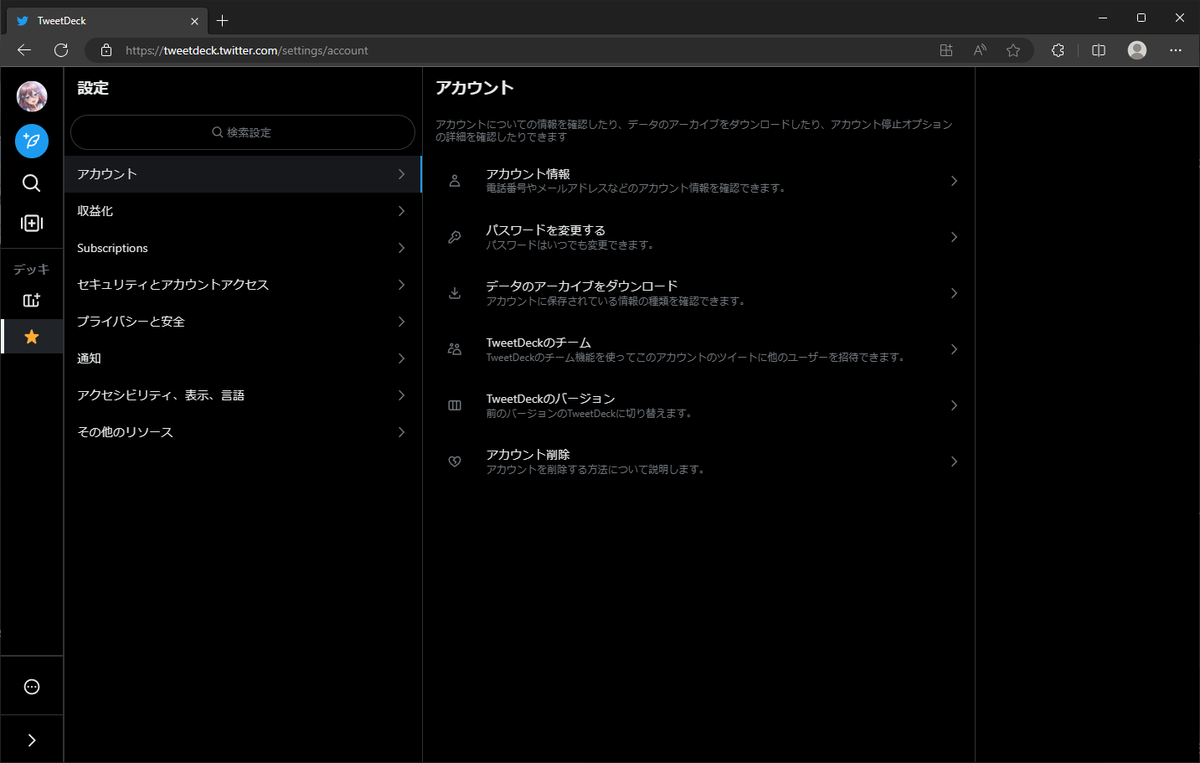This screenshot has height=763, width=1200.
Task: Open その他のリソース settings
Action: tap(243, 433)
